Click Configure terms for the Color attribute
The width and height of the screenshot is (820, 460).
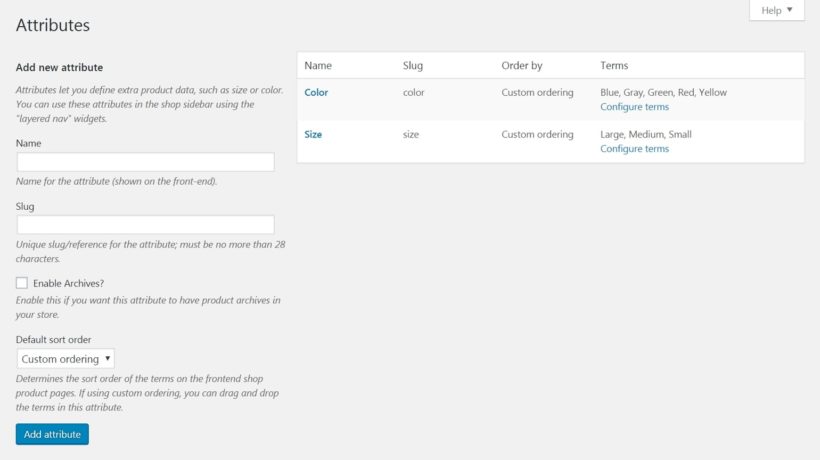[634, 107]
